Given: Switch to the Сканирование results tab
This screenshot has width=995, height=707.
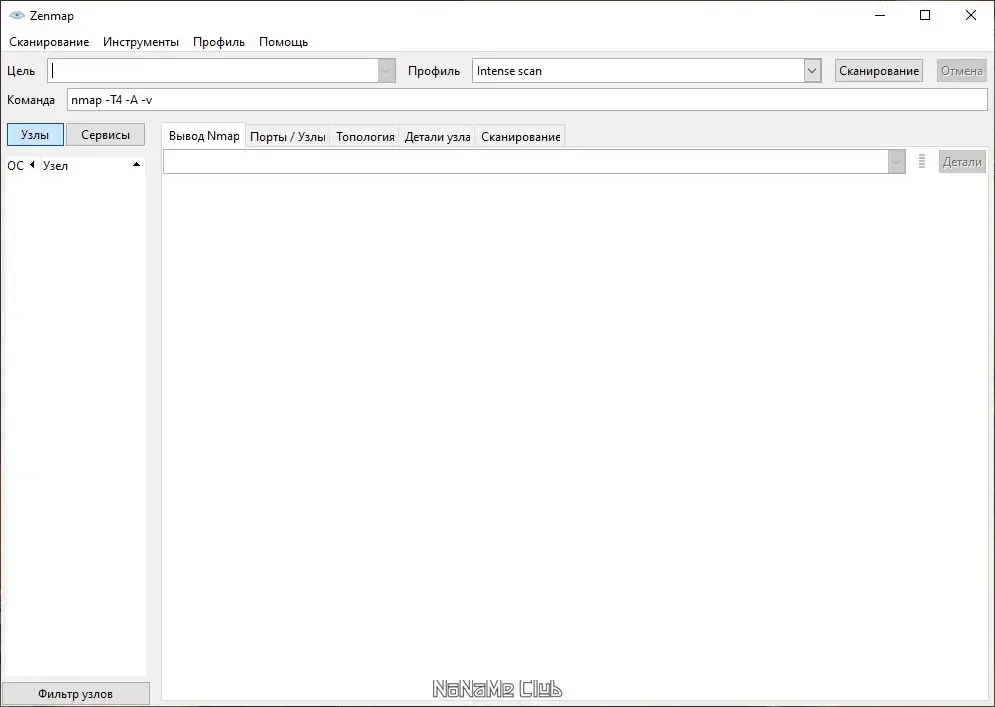Looking at the screenshot, I should (520, 136).
